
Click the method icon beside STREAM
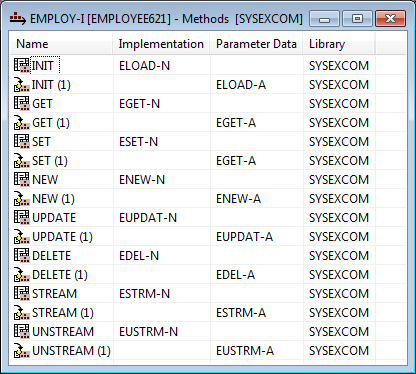click(x=22, y=293)
